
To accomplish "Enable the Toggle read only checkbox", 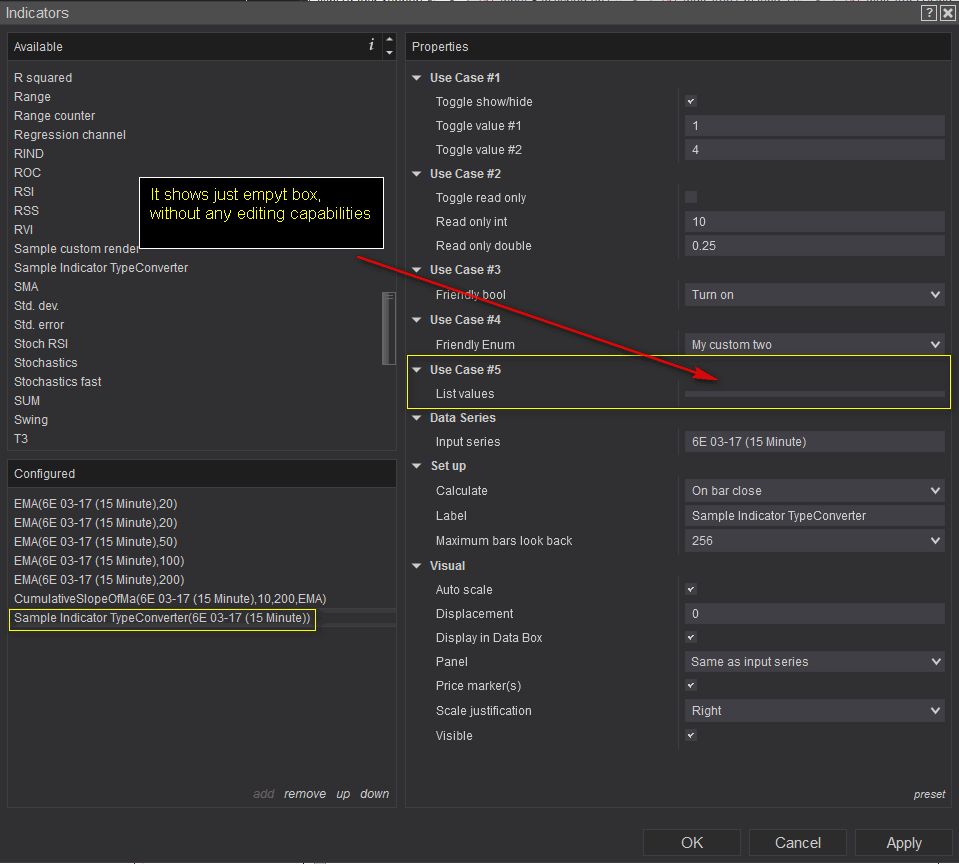I will 690,198.
